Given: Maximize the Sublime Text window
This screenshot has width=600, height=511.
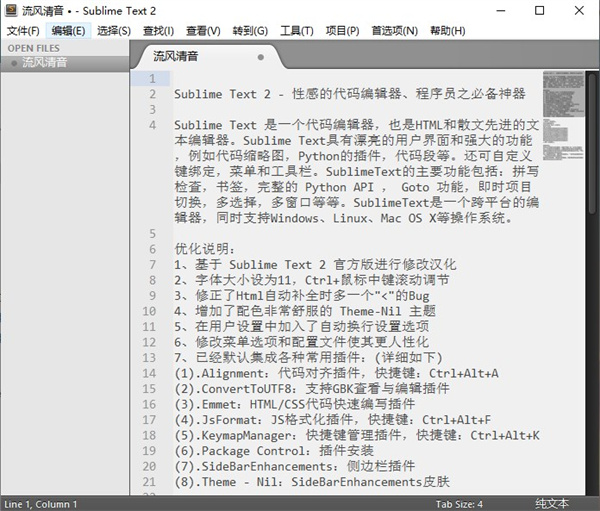Looking at the screenshot, I should 539,11.
